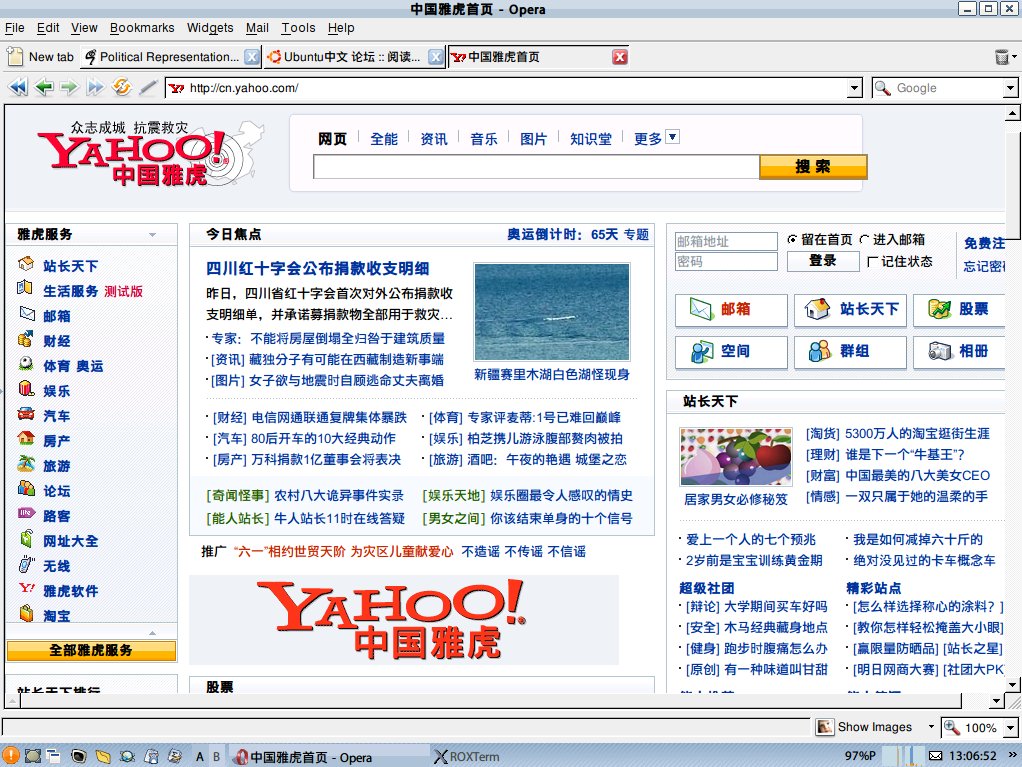Reload the page with the refresh icon
Screen dimensions: 1022x767
click(x=122, y=87)
